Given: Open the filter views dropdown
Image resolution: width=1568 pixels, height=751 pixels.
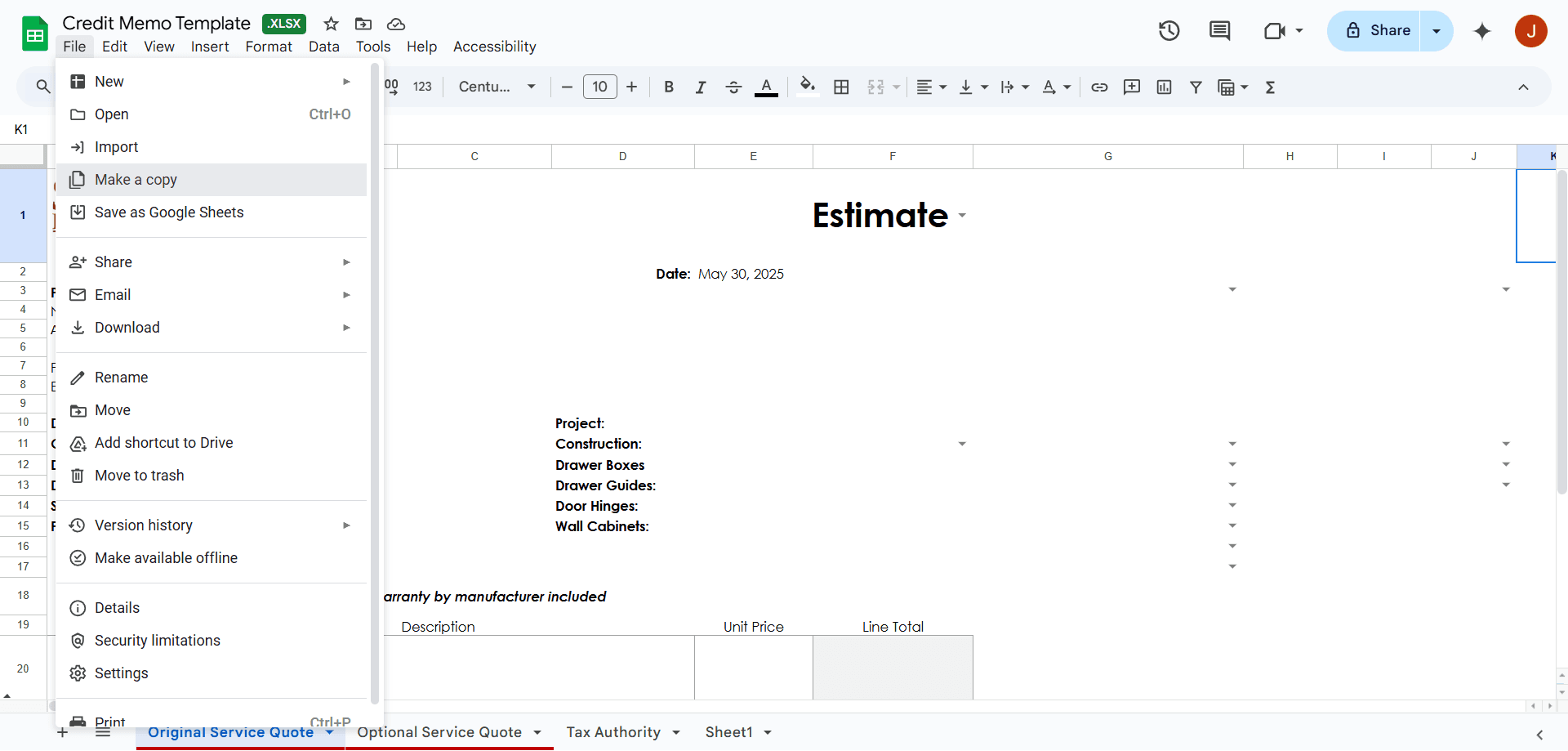Looking at the screenshot, I should [1232, 87].
